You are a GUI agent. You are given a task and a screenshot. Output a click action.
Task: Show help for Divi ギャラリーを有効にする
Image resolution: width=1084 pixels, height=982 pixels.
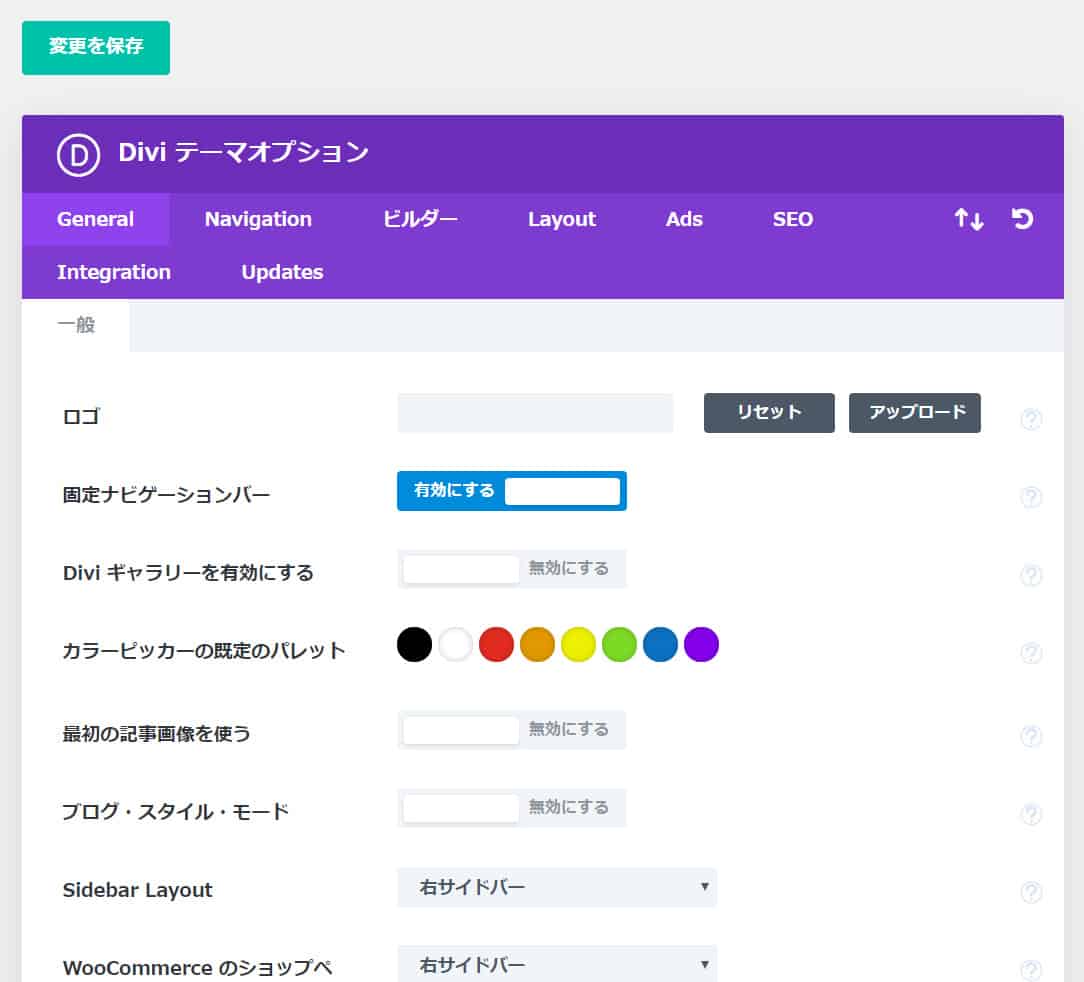click(1031, 575)
